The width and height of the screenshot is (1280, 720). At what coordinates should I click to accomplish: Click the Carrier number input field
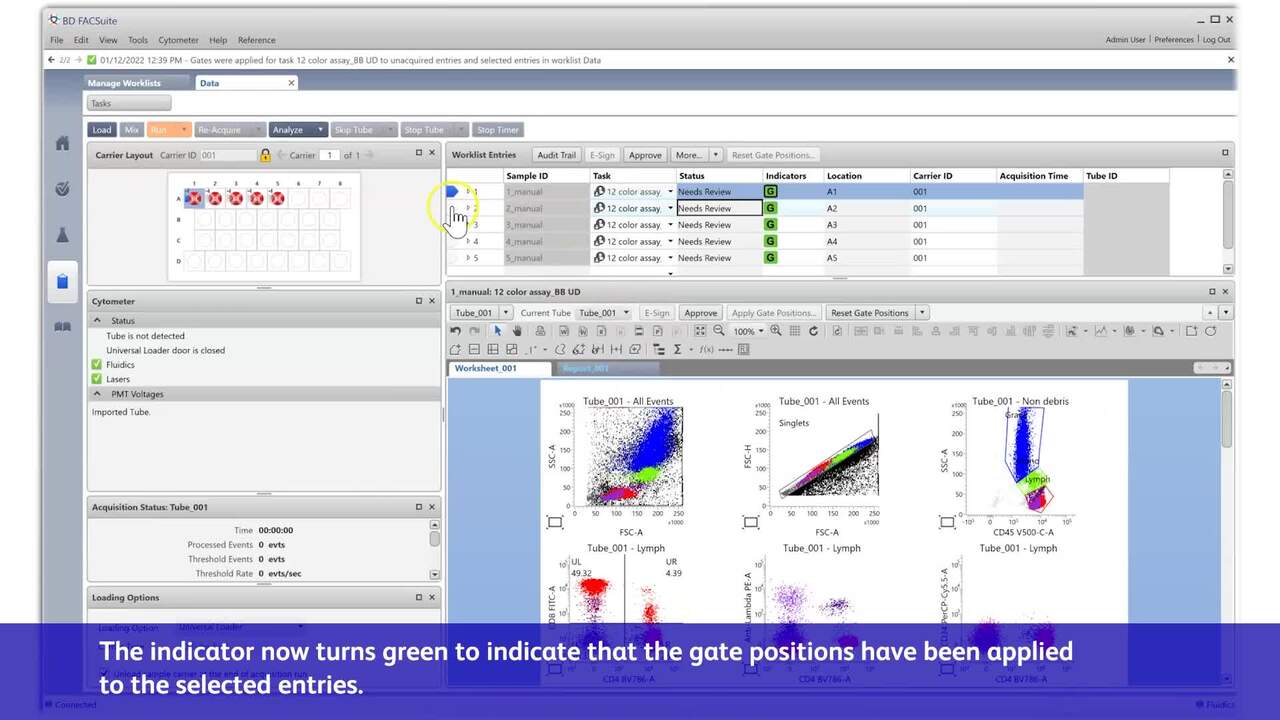point(329,155)
